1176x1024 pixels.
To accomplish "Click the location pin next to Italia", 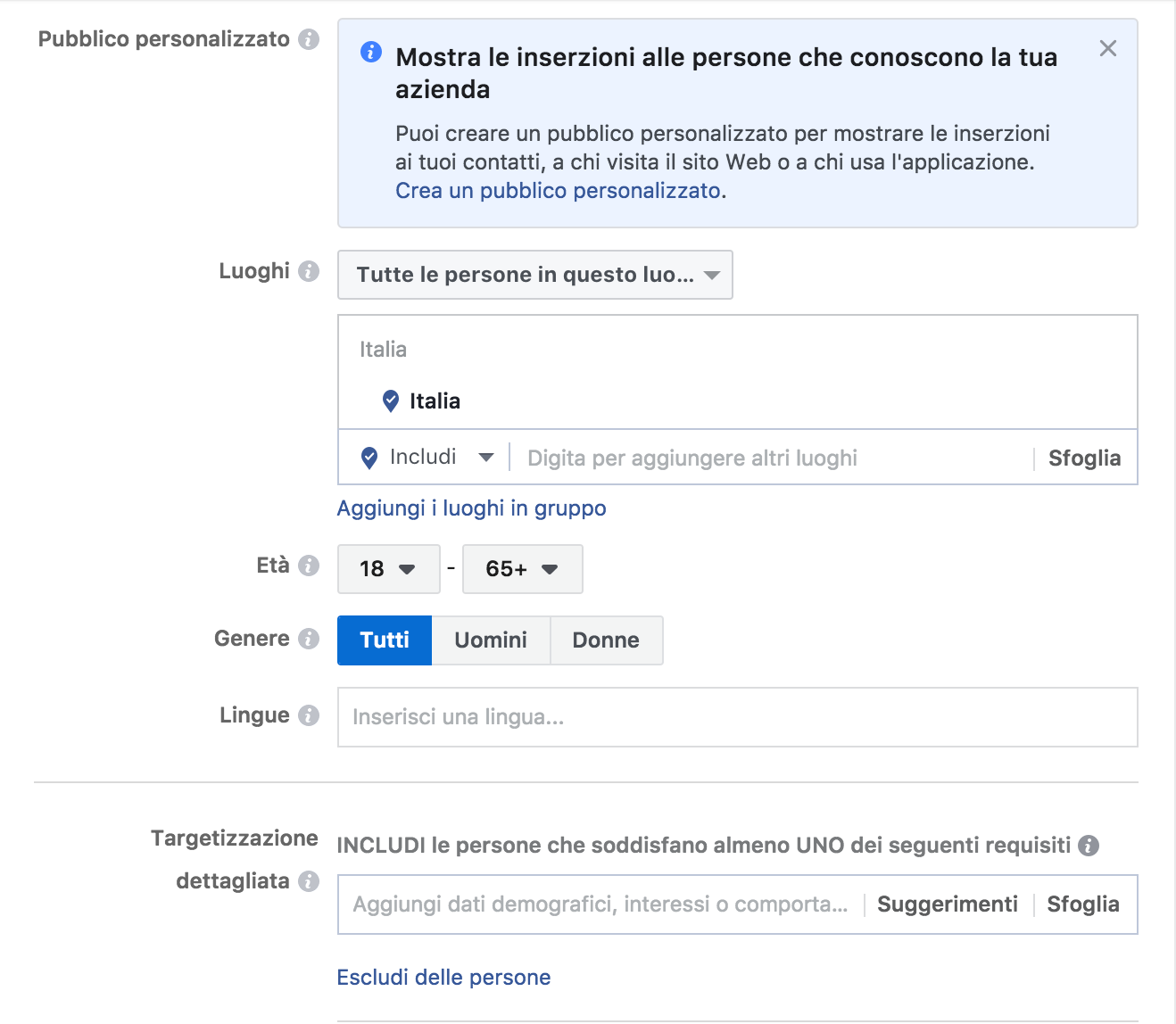I will coord(390,401).
